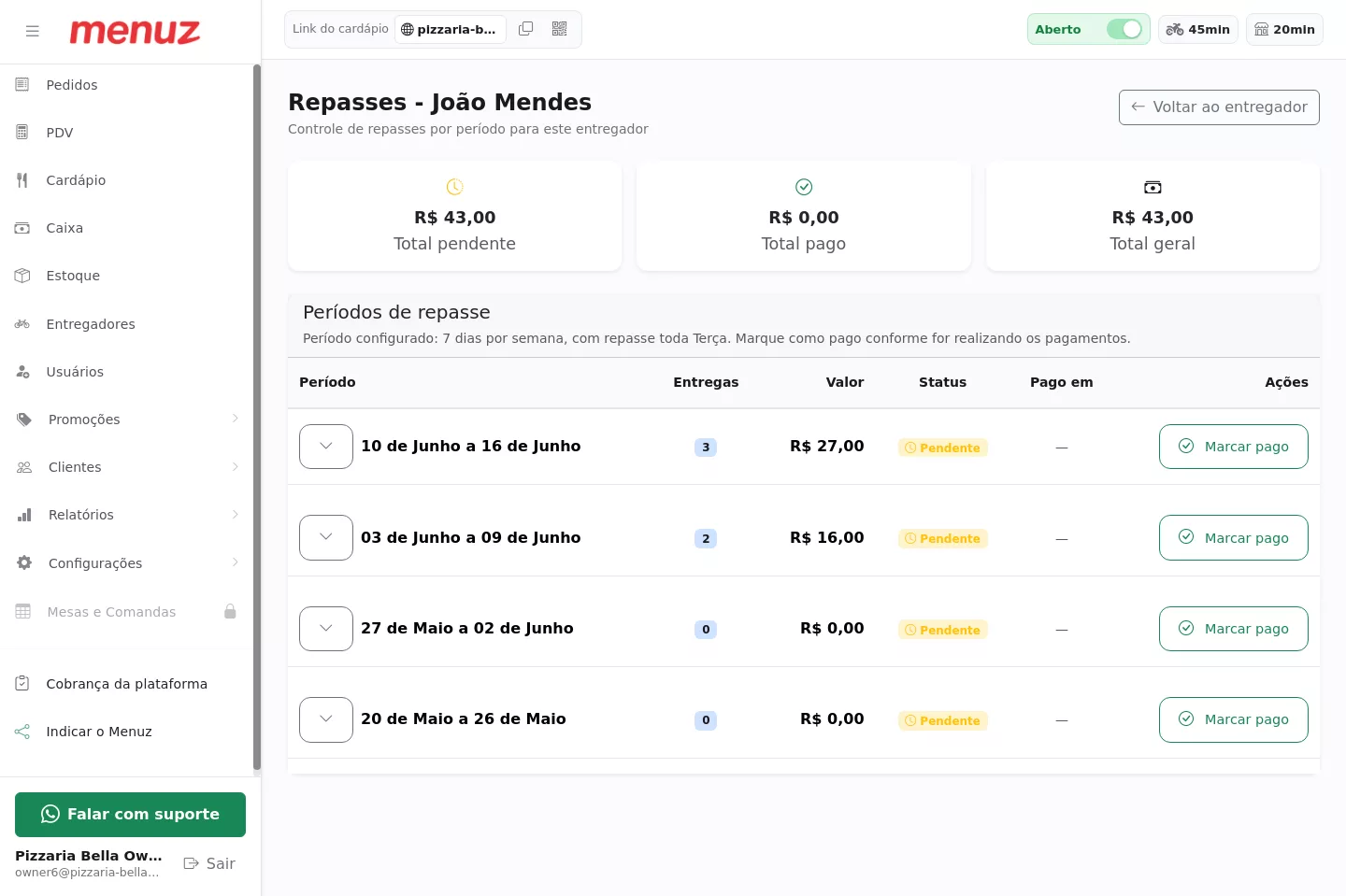
Task: Click the Cardápio fork icon
Action: [22, 180]
